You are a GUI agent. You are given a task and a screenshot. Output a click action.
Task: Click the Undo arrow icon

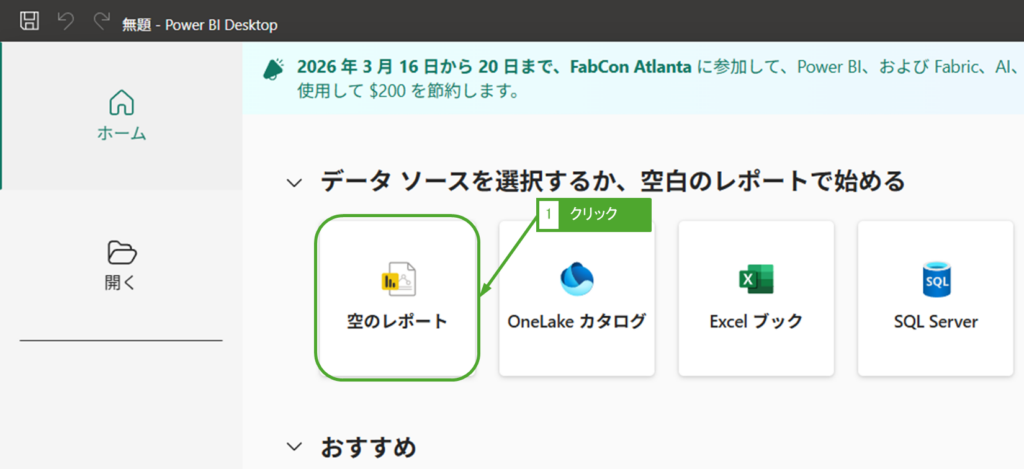[66, 21]
